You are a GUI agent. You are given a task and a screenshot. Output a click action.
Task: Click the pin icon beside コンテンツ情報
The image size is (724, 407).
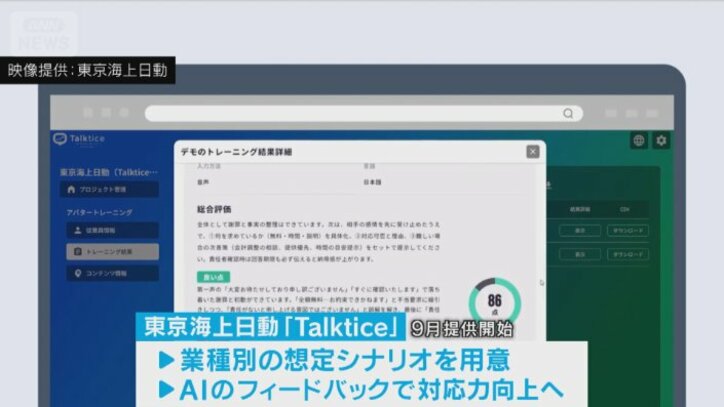78,273
